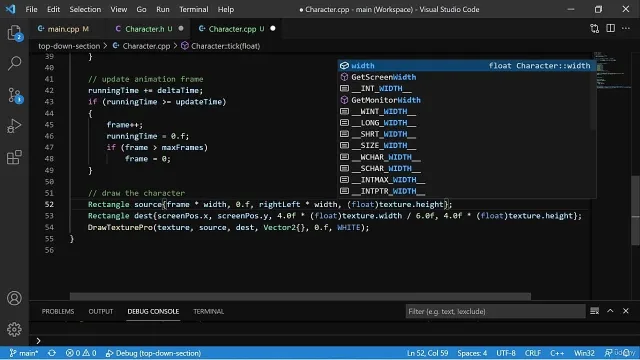Switch to the OUTPUT panel tab

pos(101,311)
